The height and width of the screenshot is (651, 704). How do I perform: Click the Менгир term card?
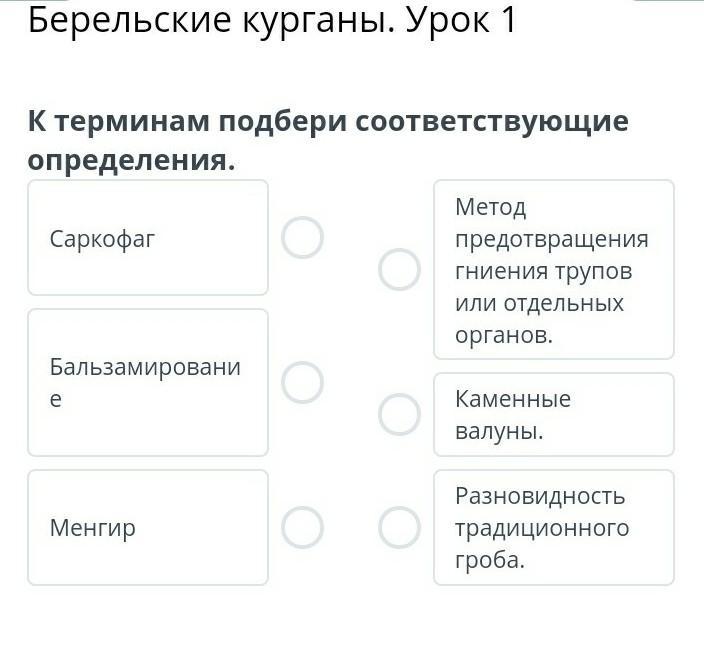point(148,527)
